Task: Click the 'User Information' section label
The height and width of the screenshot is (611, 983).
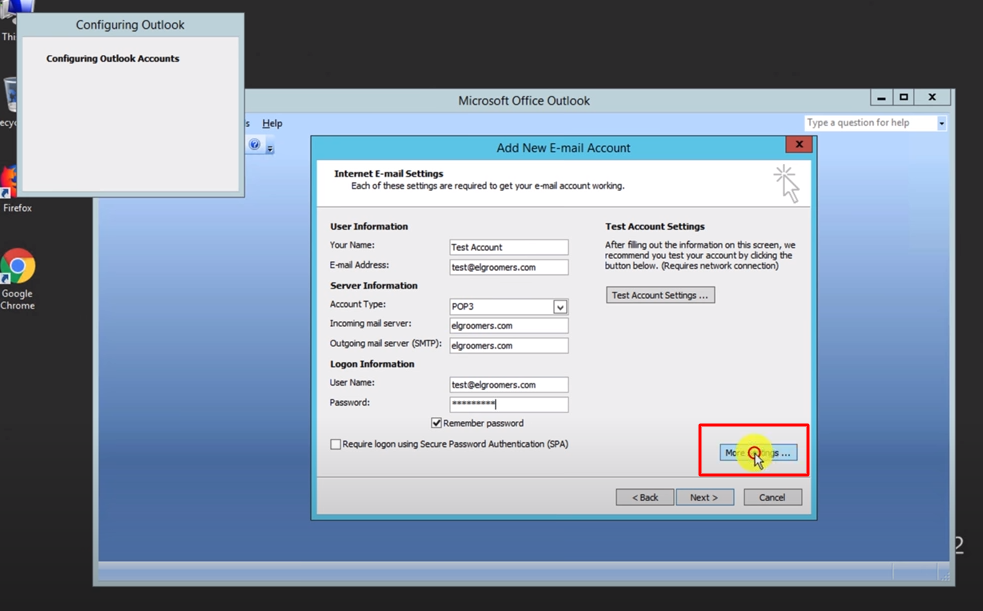Action: [x=369, y=226]
